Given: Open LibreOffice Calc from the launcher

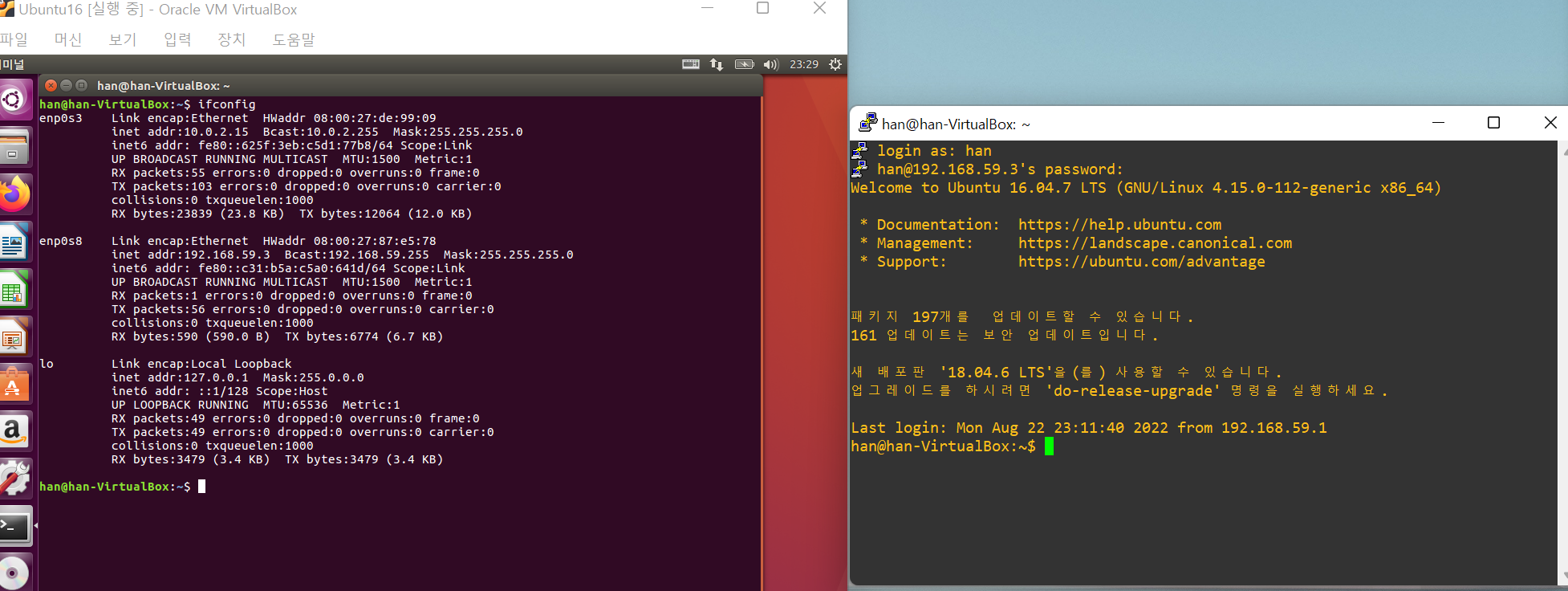Looking at the screenshot, I should pyautogui.click(x=14, y=290).
